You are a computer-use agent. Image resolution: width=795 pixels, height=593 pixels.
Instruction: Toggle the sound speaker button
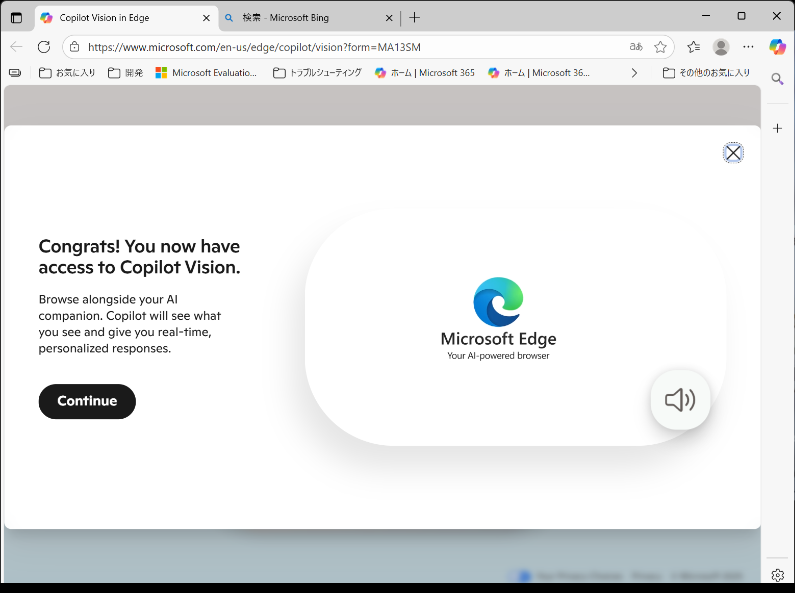pyautogui.click(x=680, y=400)
